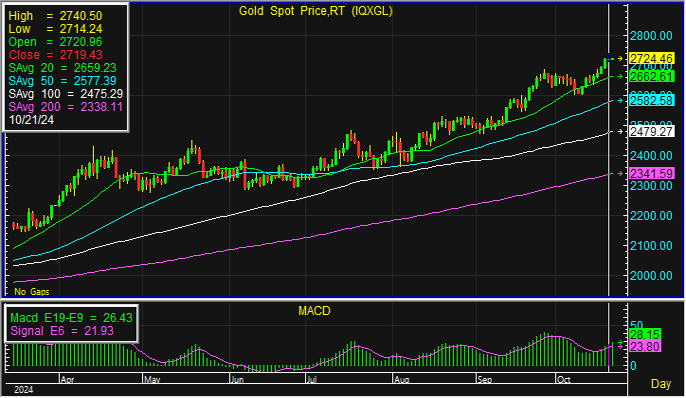Select the Close = 2719.43 value
686x398 pixels.
[55, 55]
